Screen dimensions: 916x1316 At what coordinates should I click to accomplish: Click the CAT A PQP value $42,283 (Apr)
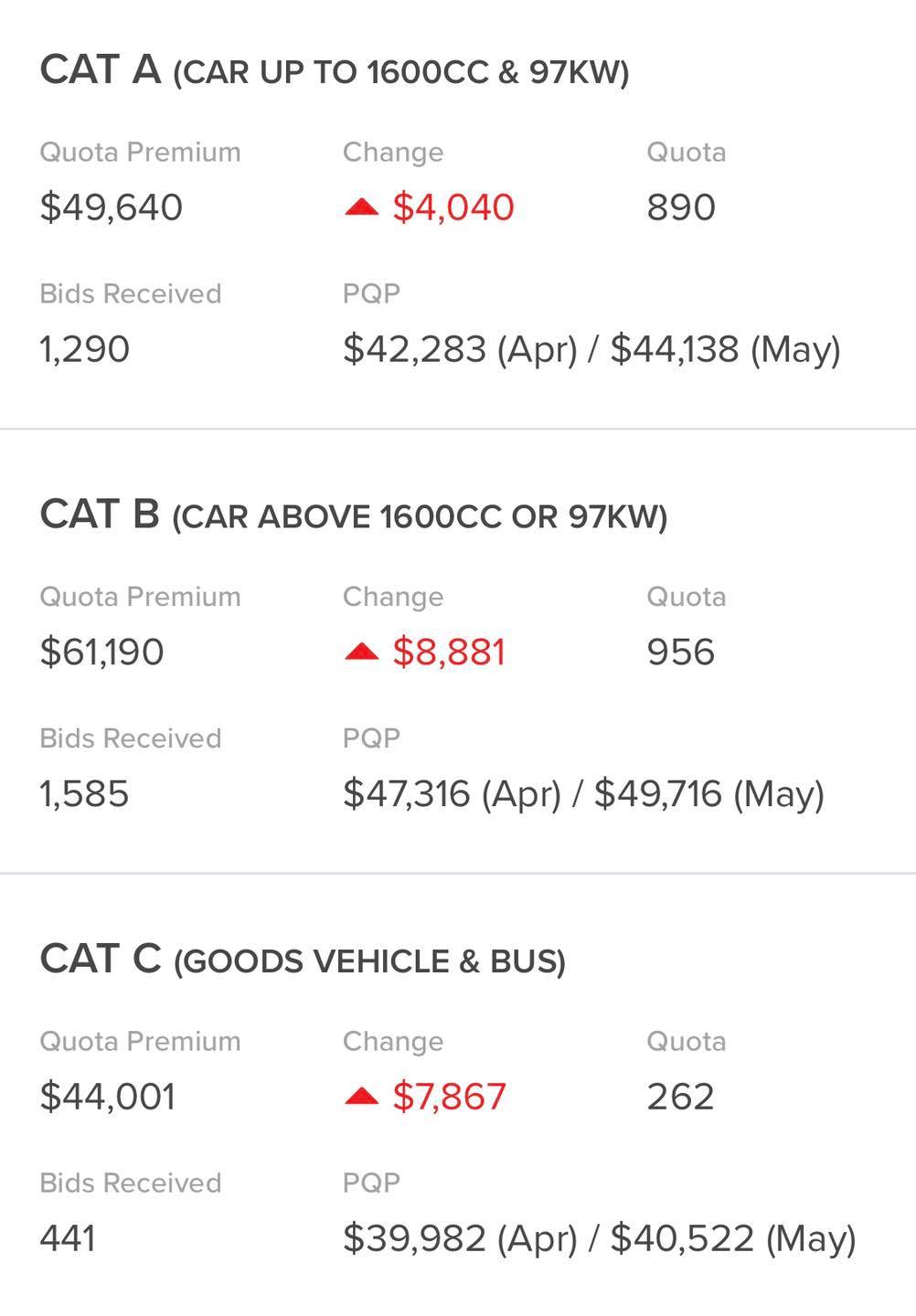(x=460, y=349)
